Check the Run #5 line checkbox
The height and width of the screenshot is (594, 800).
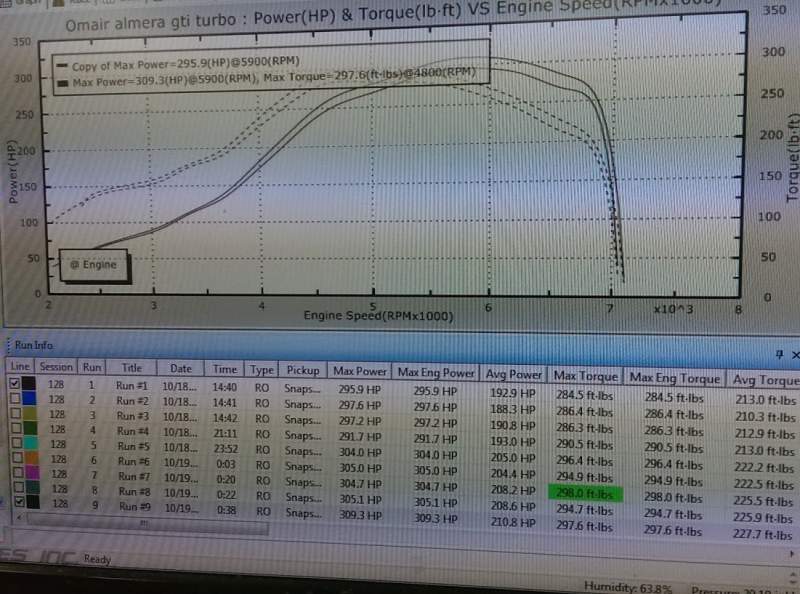(x=15, y=446)
